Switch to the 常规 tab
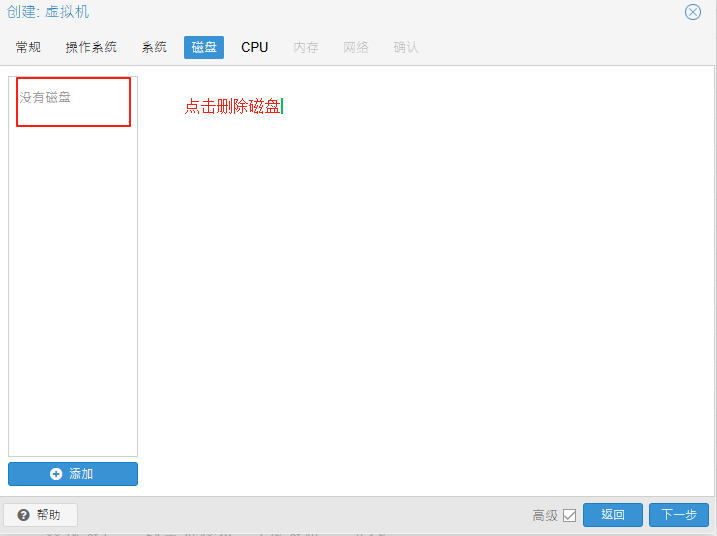 tap(28, 47)
